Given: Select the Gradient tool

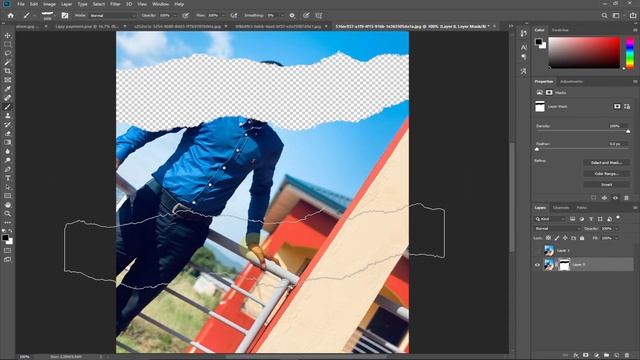Looking at the screenshot, I should pyautogui.click(x=7, y=142).
